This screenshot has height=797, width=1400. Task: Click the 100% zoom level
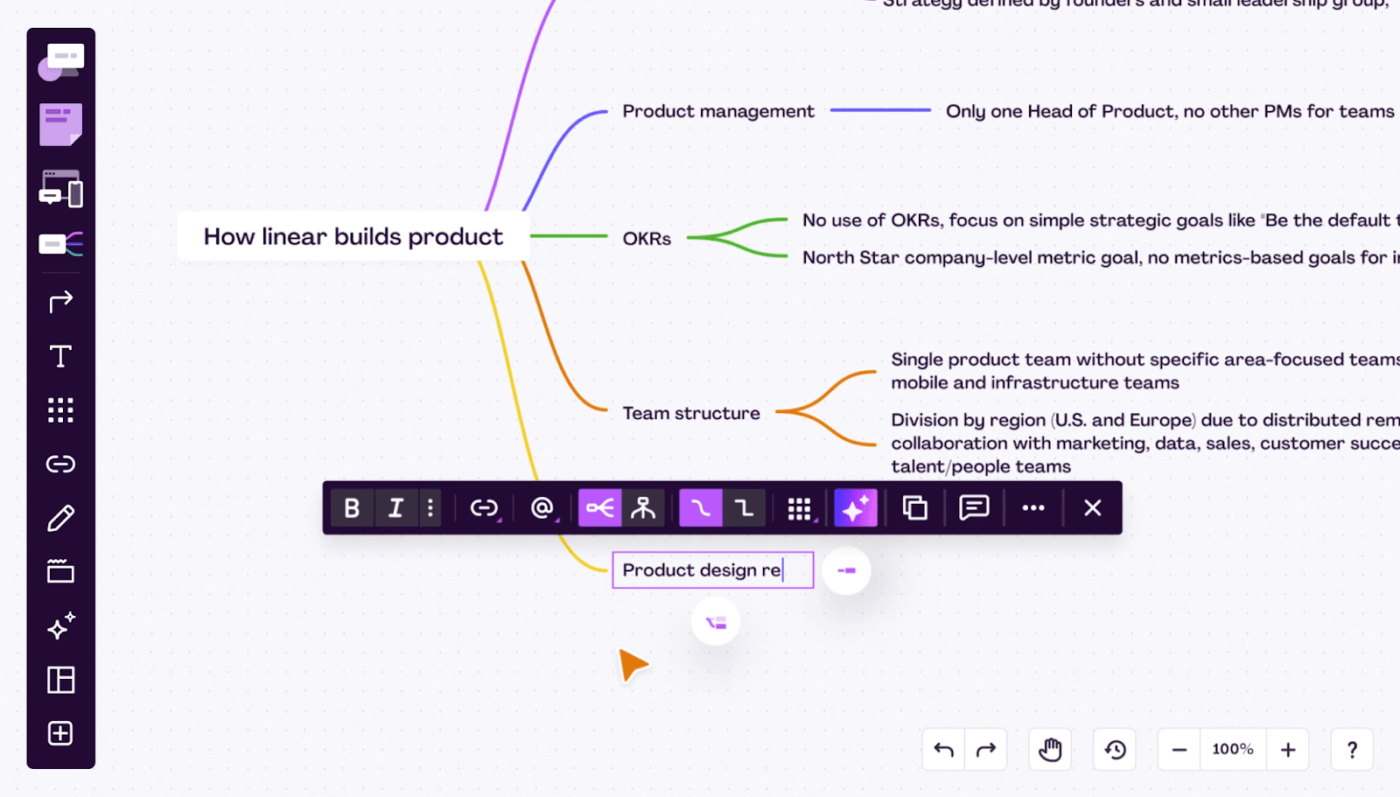pyautogui.click(x=1233, y=749)
